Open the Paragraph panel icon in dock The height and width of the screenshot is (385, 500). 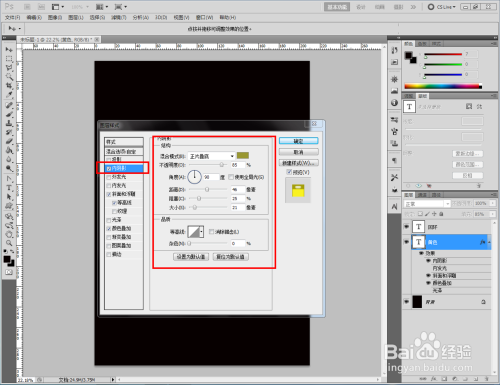pyautogui.click(x=395, y=161)
